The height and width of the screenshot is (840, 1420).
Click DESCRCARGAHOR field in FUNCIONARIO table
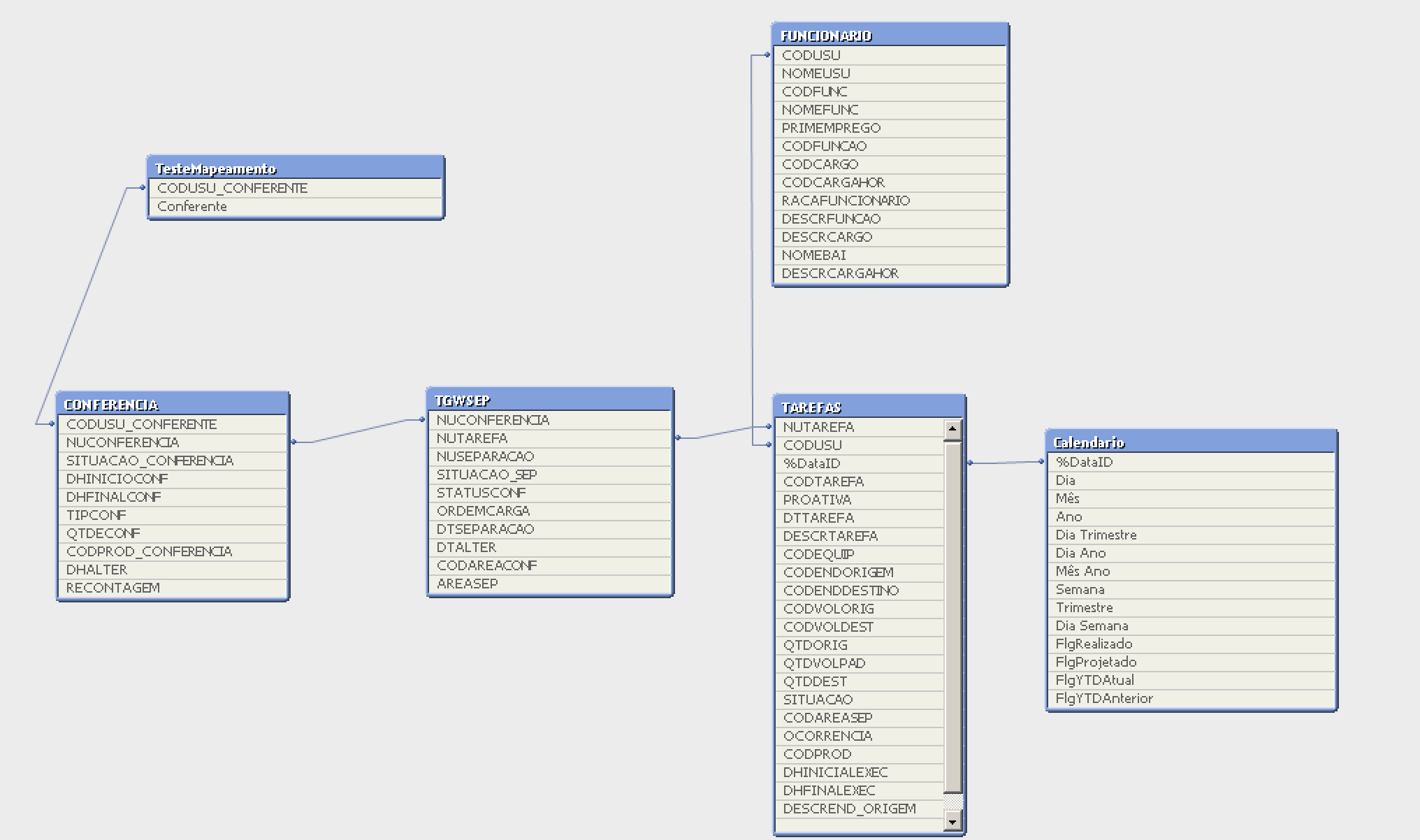(840, 273)
